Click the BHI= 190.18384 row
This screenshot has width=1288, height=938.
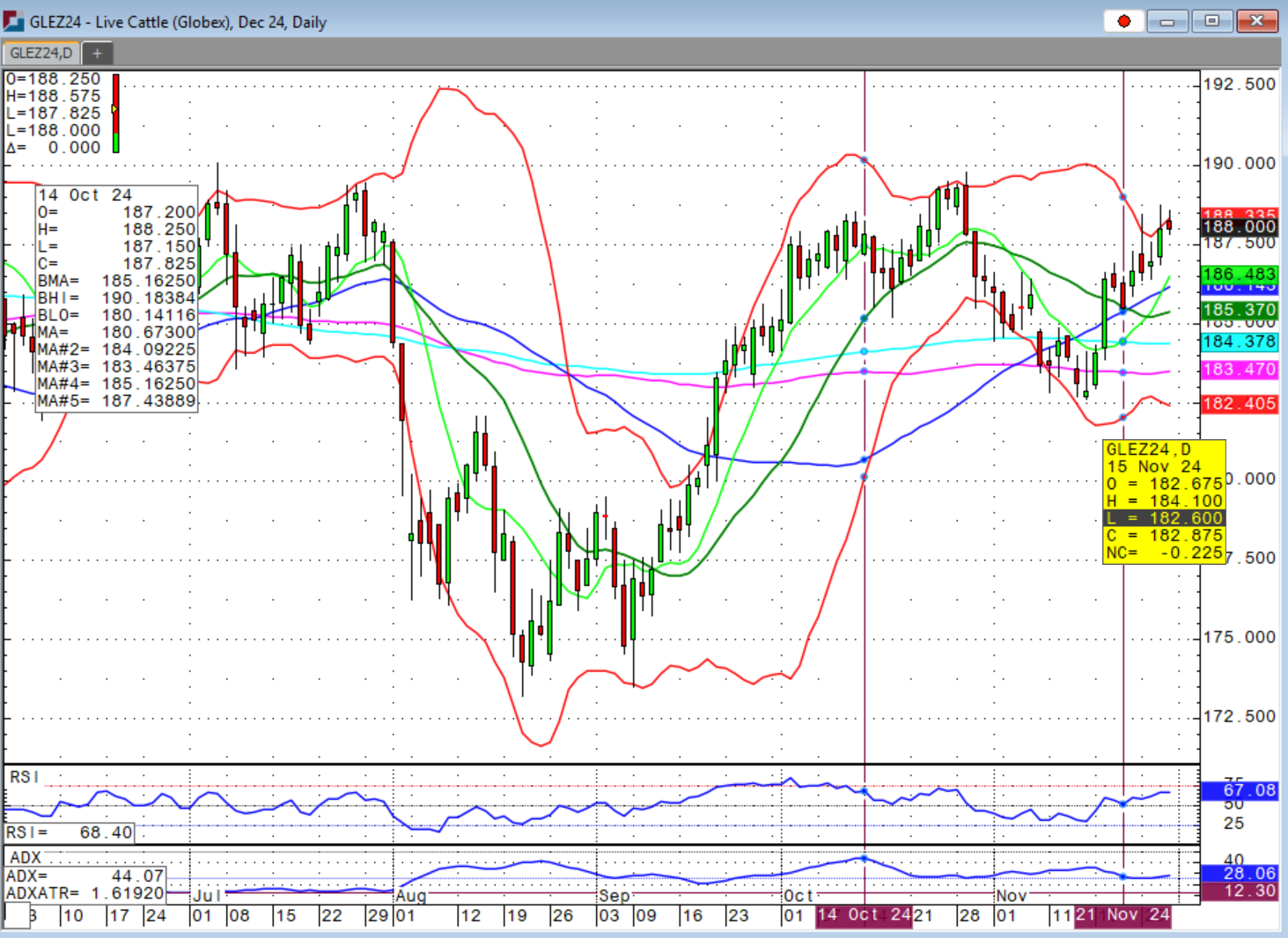tap(117, 298)
